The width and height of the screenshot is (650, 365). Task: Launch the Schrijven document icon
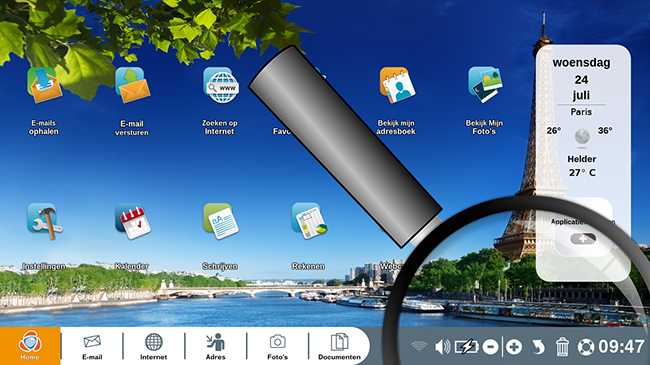pos(221,221)
